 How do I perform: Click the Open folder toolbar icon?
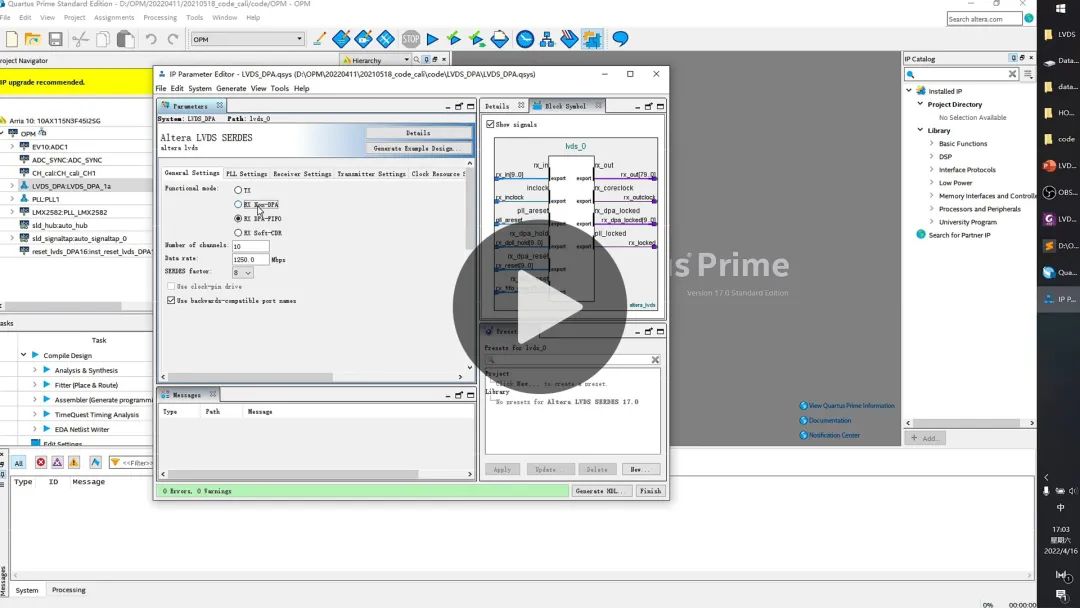[32, 39]
